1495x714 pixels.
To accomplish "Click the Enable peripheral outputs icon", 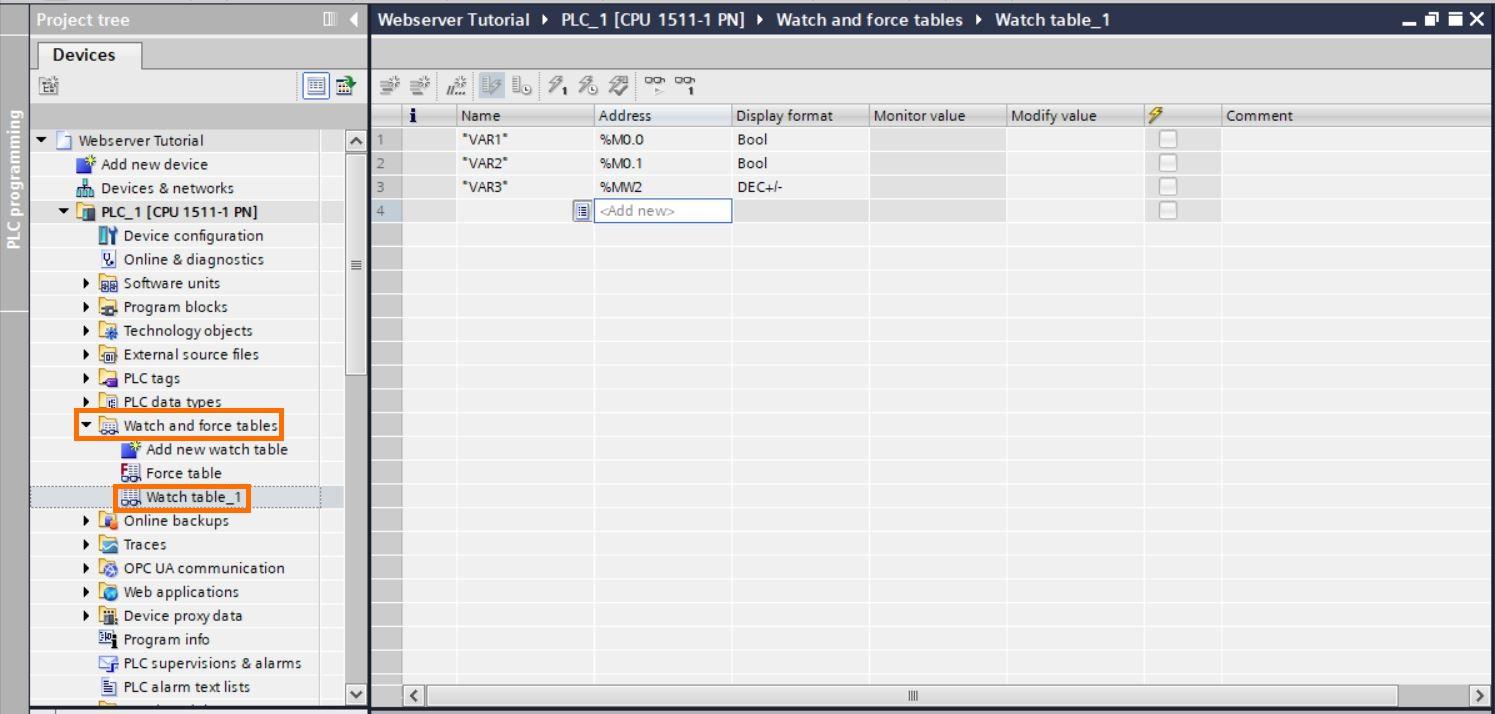I will point(617,87).
